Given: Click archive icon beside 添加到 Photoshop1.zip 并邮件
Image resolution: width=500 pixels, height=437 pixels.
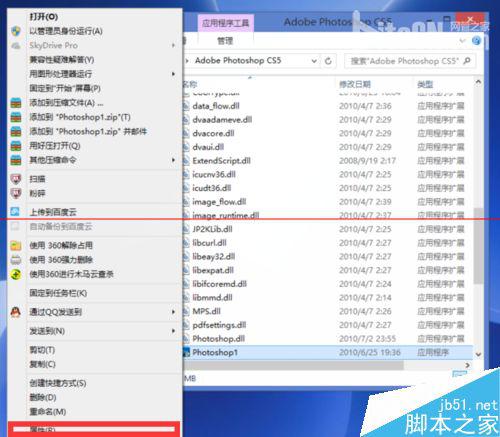Looking at the screenshot, I should point(16,131).
